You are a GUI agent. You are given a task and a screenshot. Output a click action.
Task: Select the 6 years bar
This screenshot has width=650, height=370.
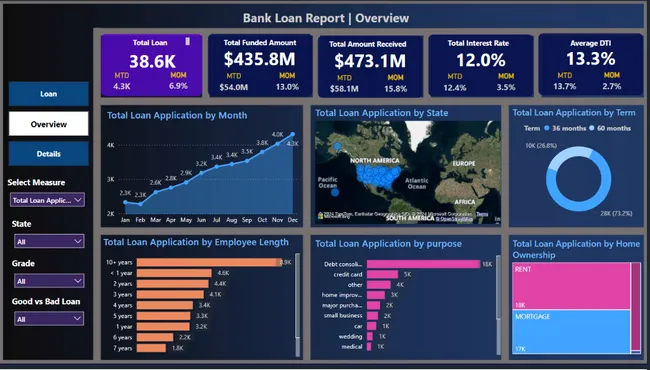pyautogui.click(x=155, y=337)
